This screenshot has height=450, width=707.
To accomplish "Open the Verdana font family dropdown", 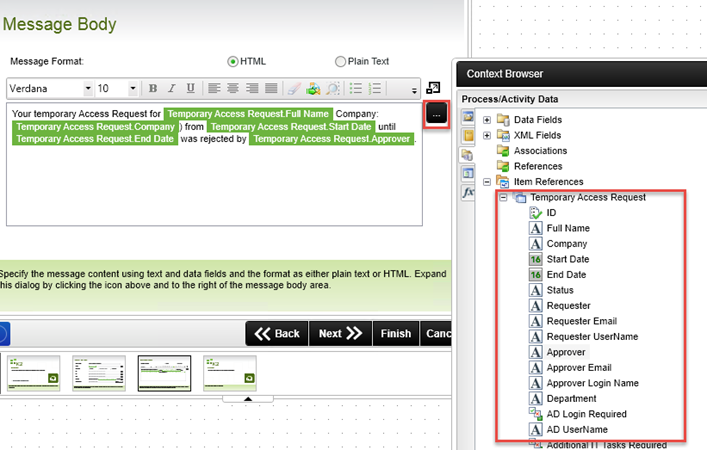I will 50,89.
